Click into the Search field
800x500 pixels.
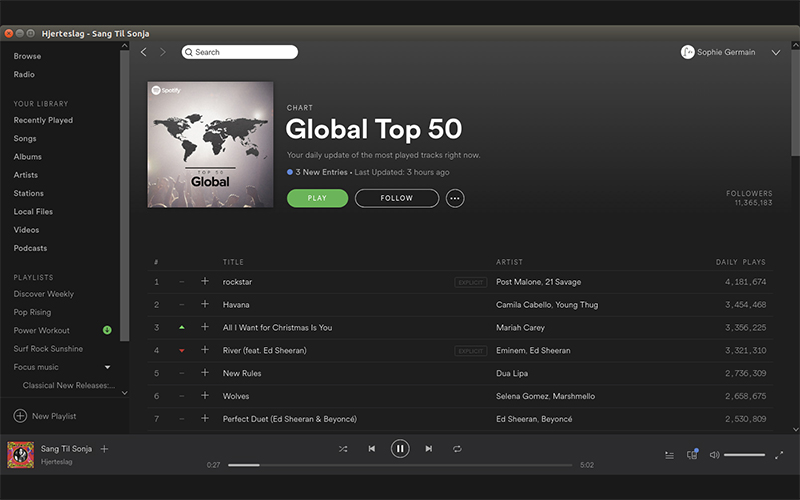coord(240,52)
